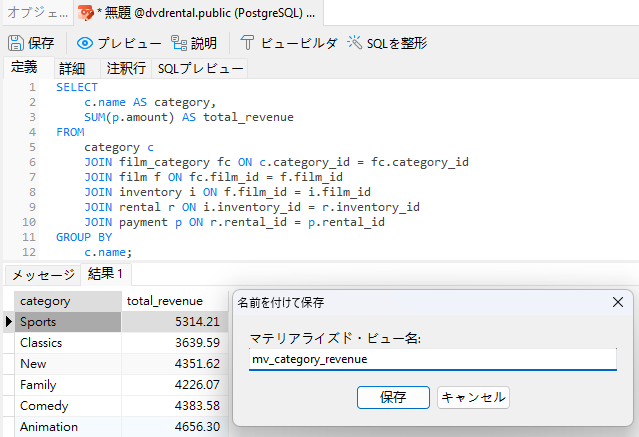Click the Save (保存) disk icon in toolbar

[16, 43]
